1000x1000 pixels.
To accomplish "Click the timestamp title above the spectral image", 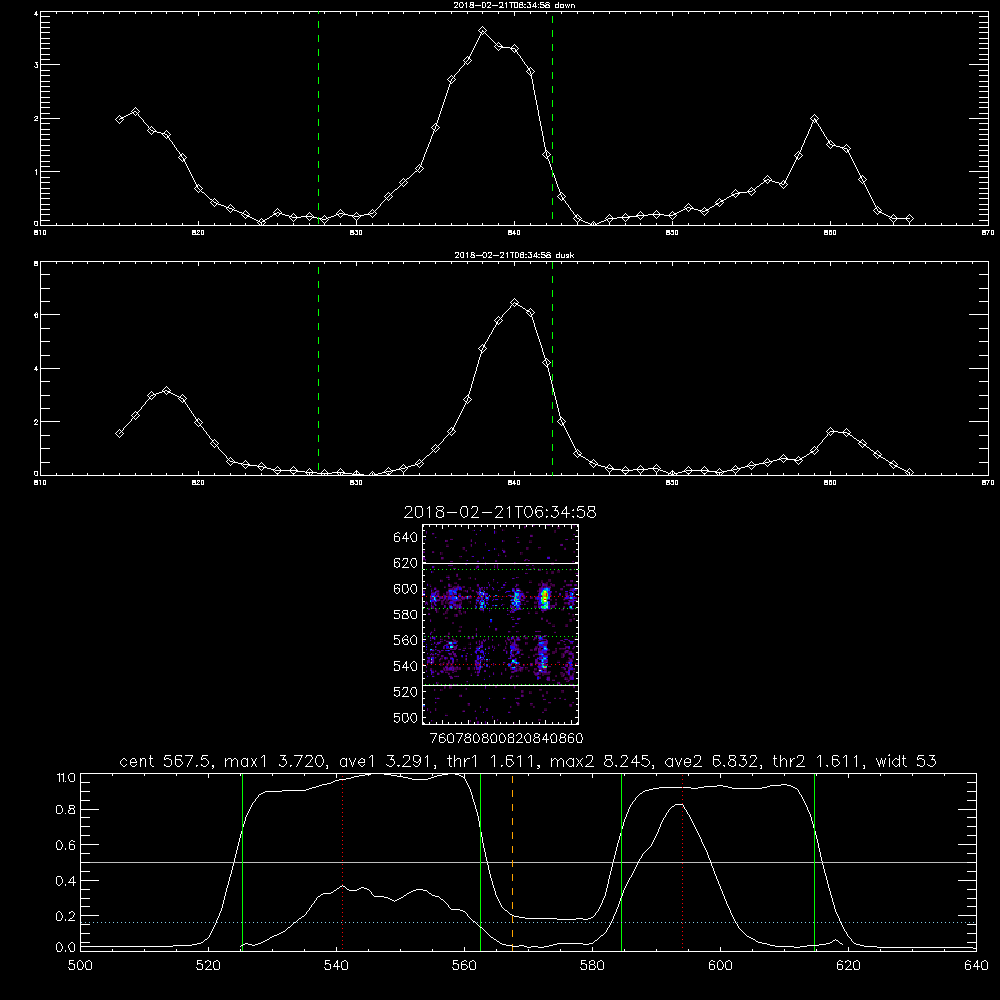I will [500, 512].
